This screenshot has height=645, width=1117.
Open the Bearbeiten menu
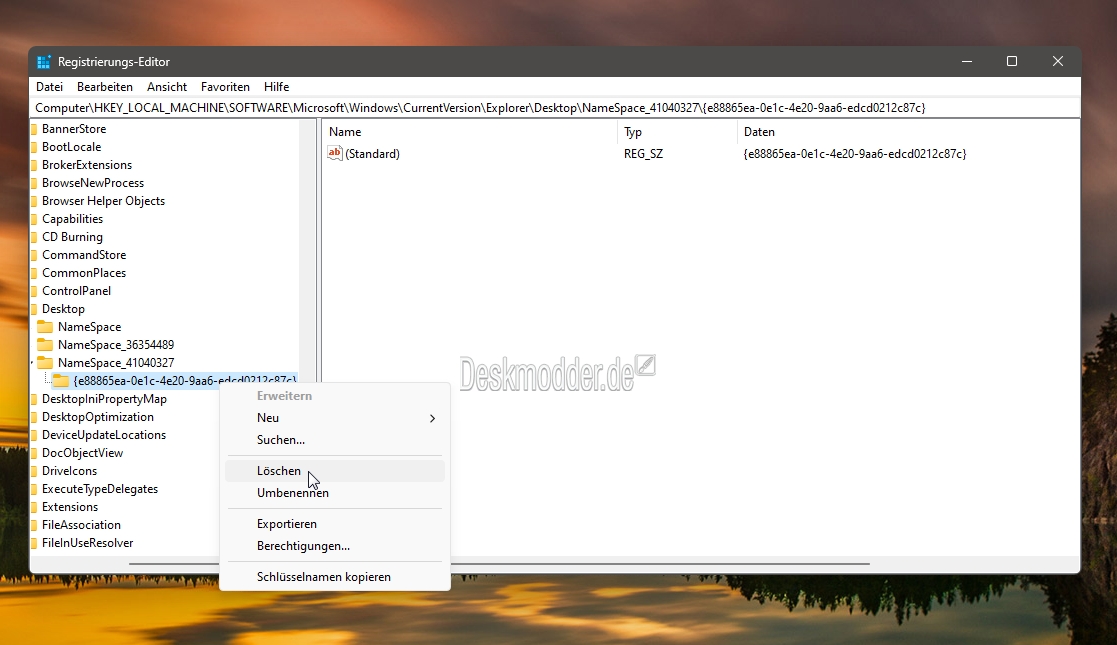coord(105,86)
